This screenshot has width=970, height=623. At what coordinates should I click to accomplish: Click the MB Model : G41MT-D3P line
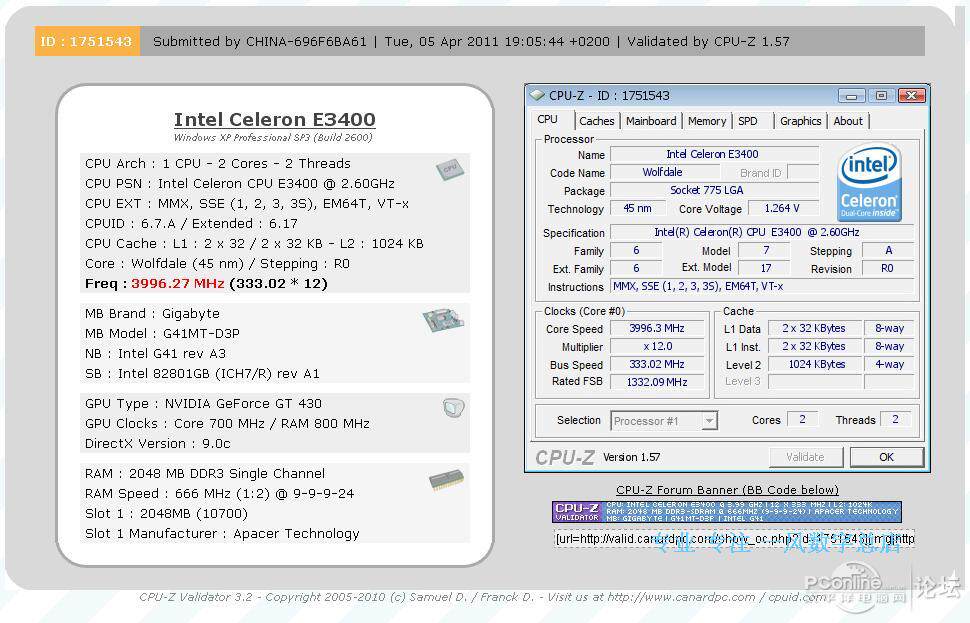(x=163, y=333)
